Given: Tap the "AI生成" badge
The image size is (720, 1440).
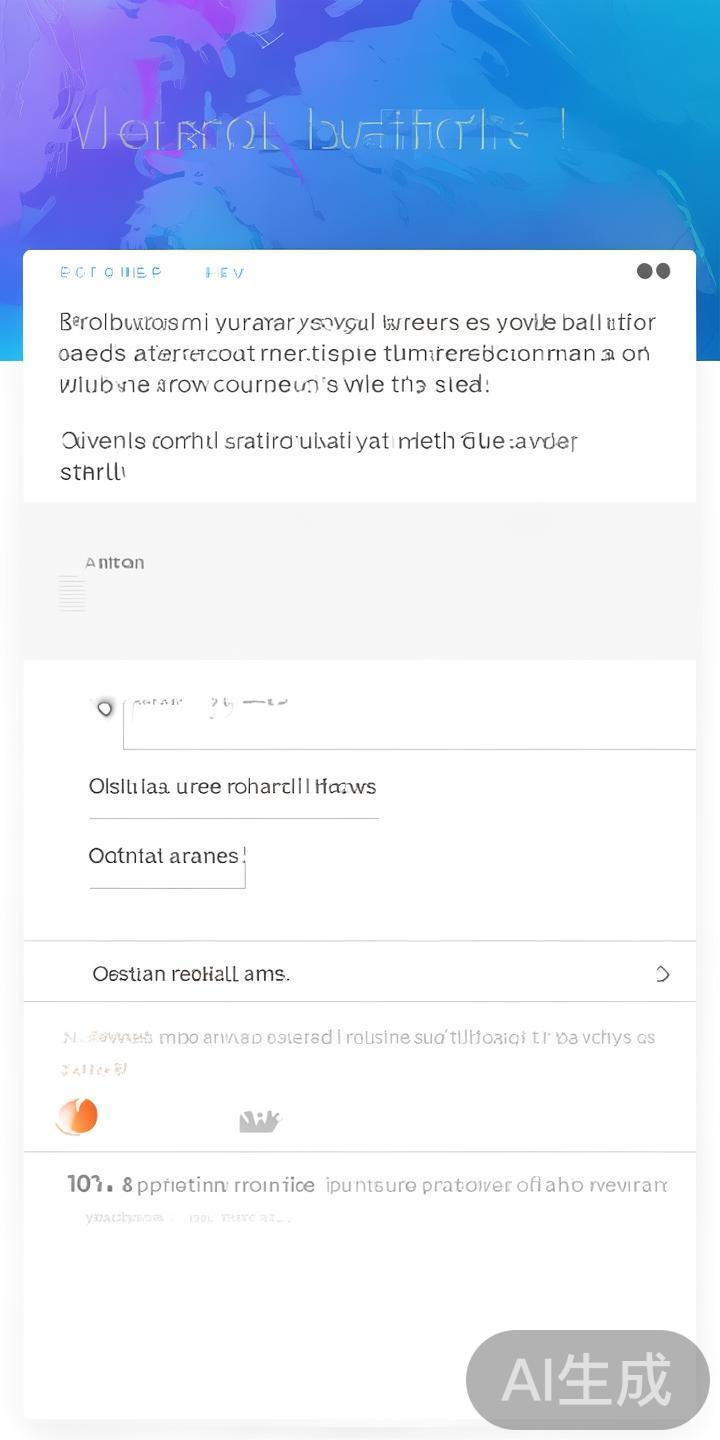Looking at the screenshot, I should coord(587,1379).
